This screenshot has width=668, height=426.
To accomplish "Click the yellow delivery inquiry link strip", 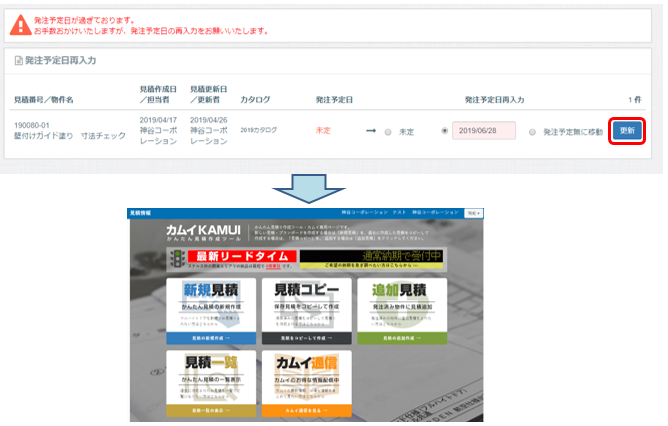I will [x=371, y=265].
